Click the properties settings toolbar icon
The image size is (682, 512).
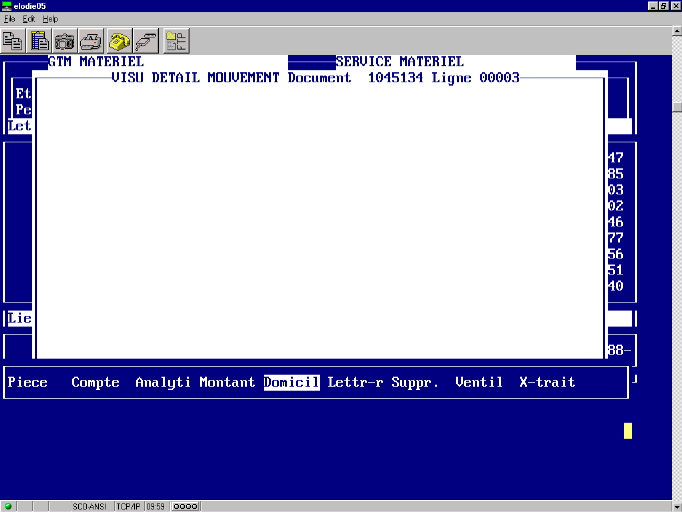(x=177, y=41)
